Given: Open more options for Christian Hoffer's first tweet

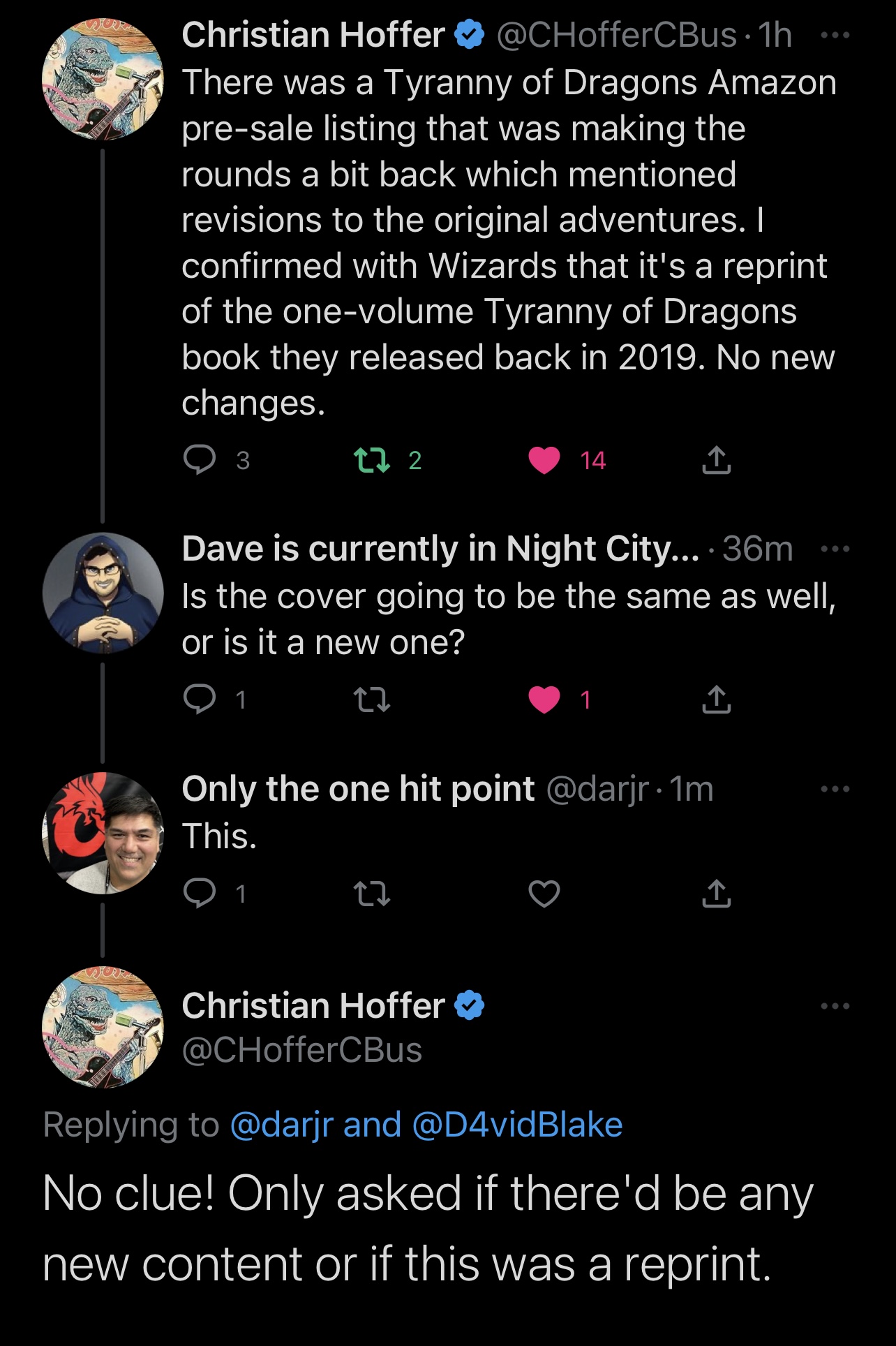Looking at the screenshot, I should (835, 35).
